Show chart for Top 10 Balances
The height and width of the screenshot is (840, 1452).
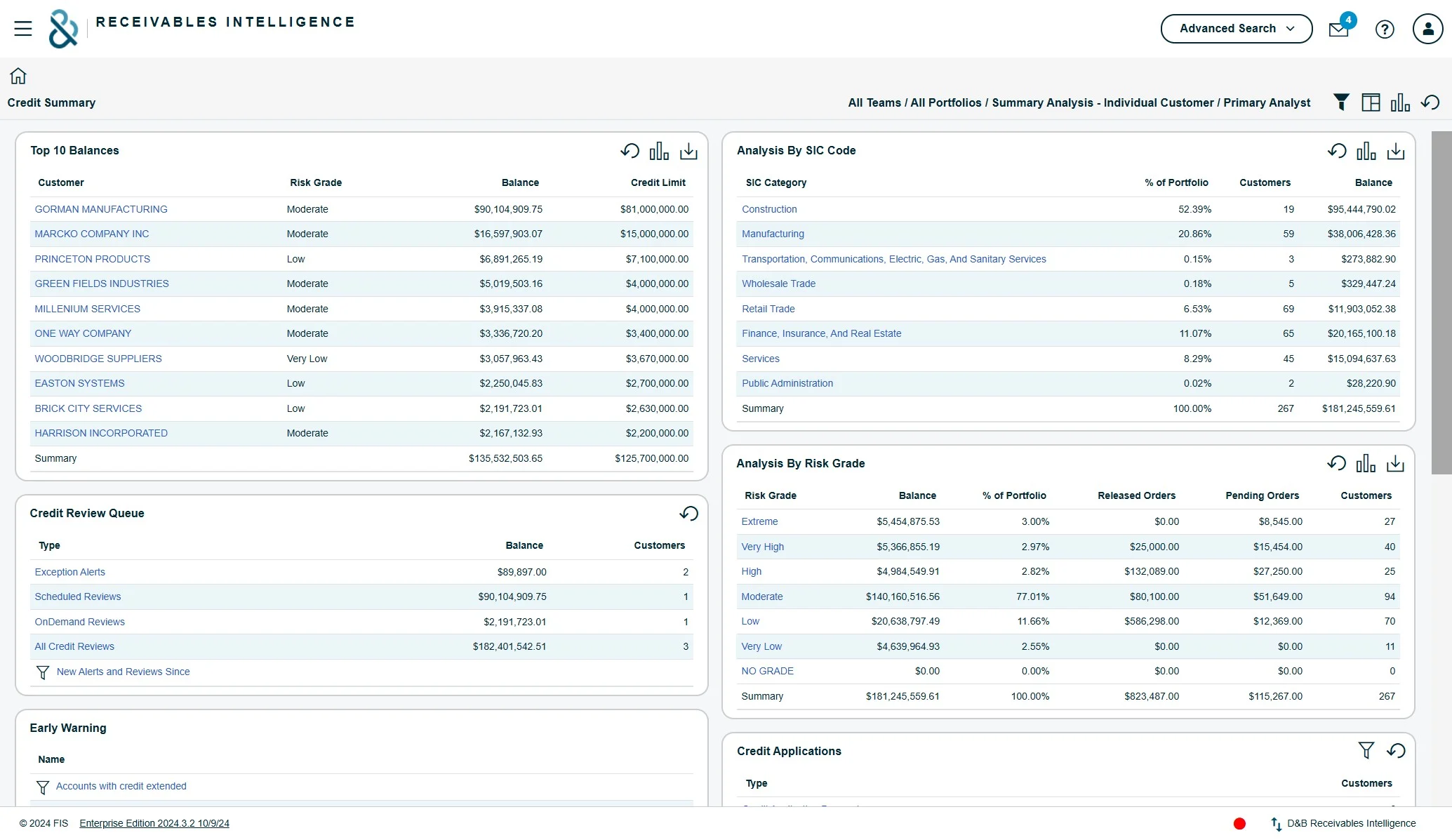[659, 151]
